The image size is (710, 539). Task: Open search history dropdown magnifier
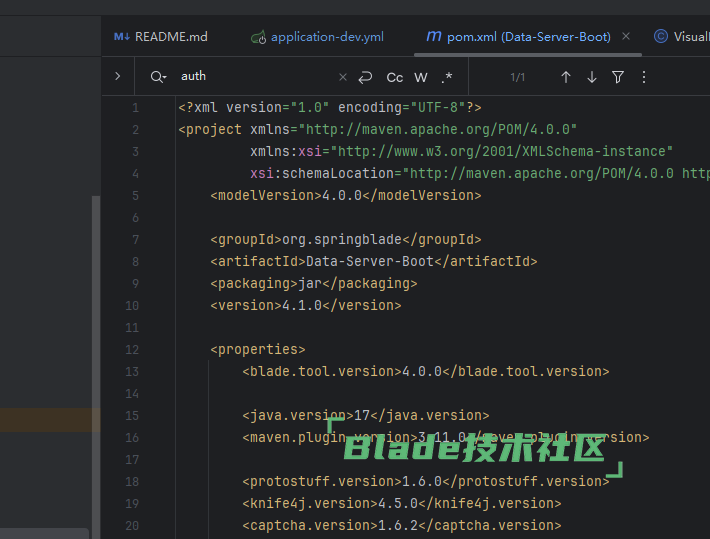point(157,77)
